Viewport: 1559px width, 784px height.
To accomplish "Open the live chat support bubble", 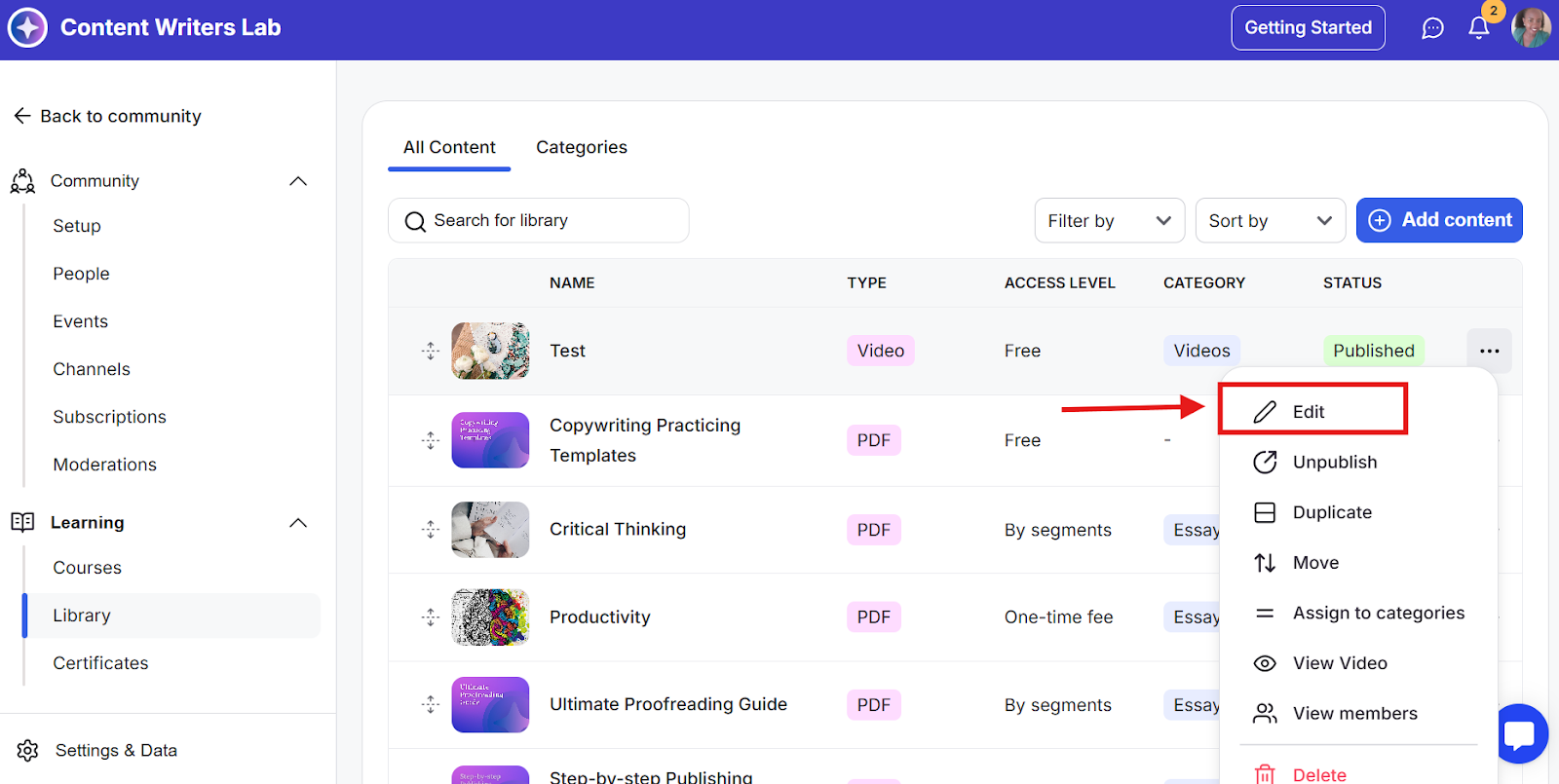I will pos(1519,733).
